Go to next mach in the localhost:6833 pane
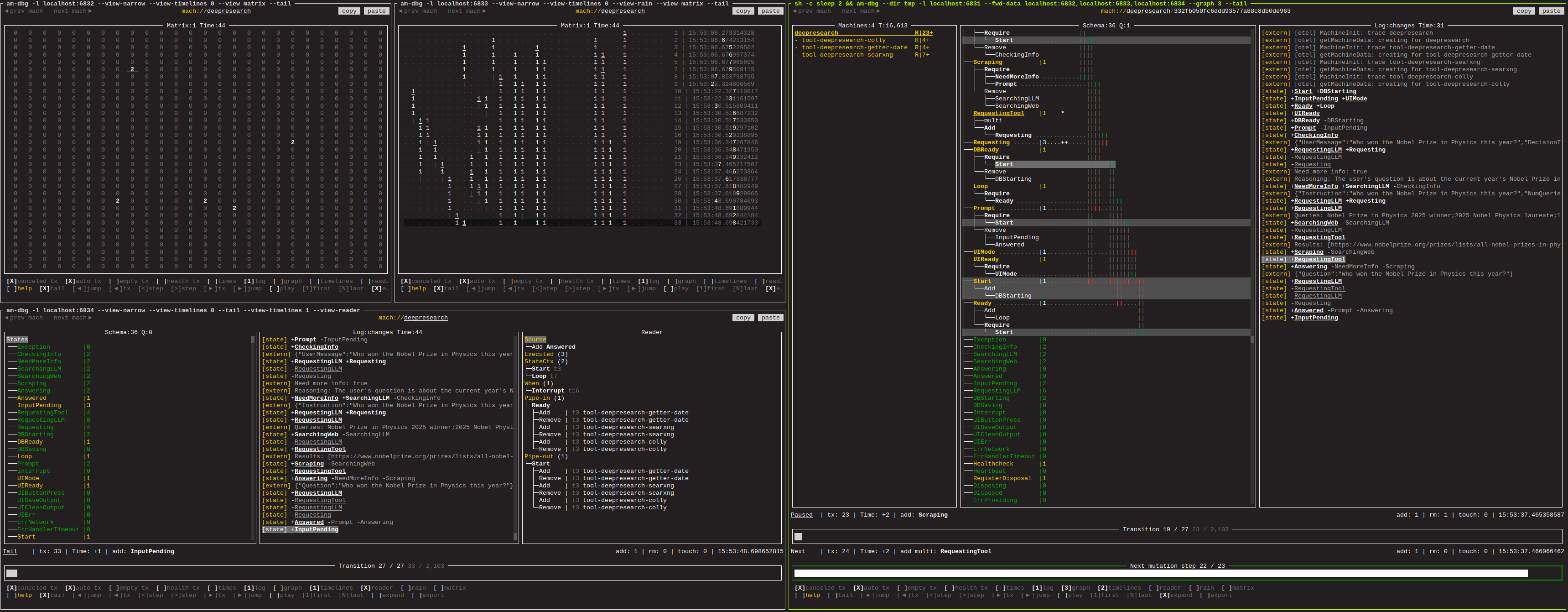 coord(467,11)
